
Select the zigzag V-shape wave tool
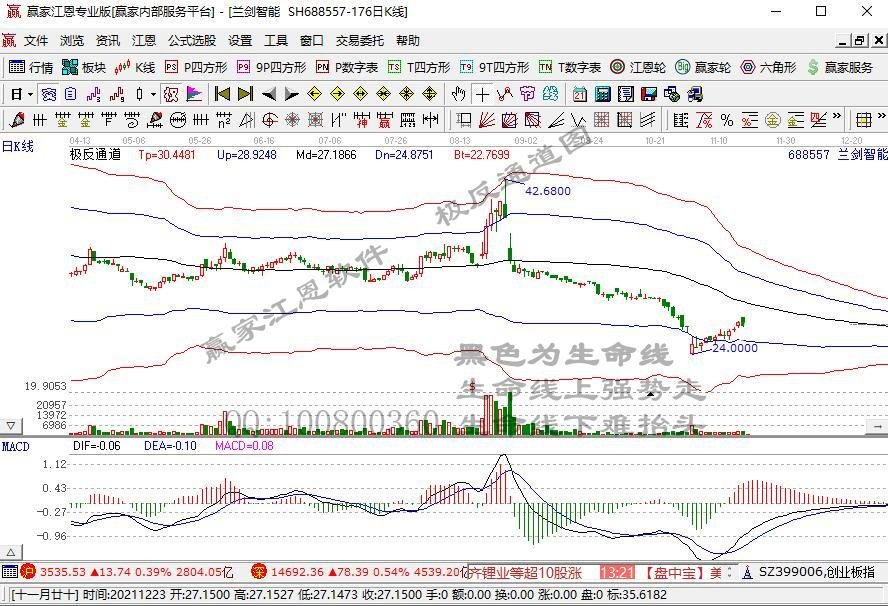click(x=579, y=120)
